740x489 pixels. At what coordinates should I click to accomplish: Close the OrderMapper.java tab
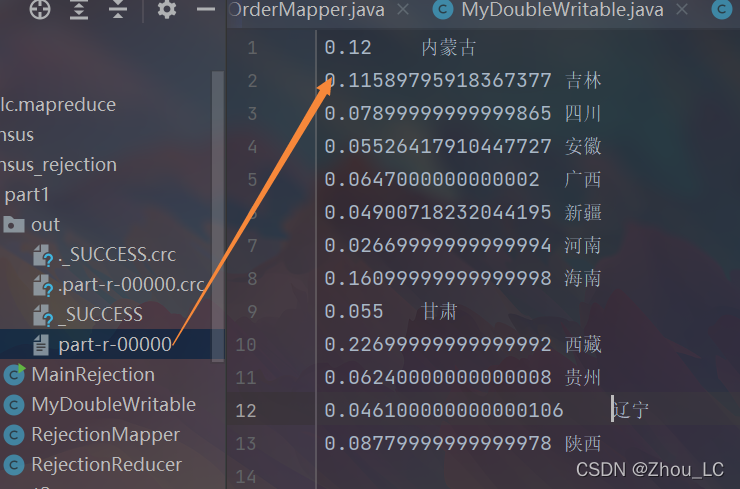click(403, 9)
